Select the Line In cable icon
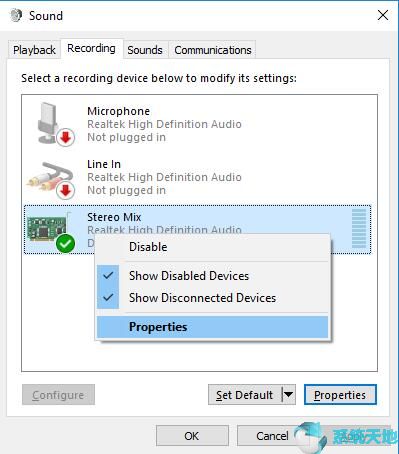 pyautogui.click(x=50, y=177)
